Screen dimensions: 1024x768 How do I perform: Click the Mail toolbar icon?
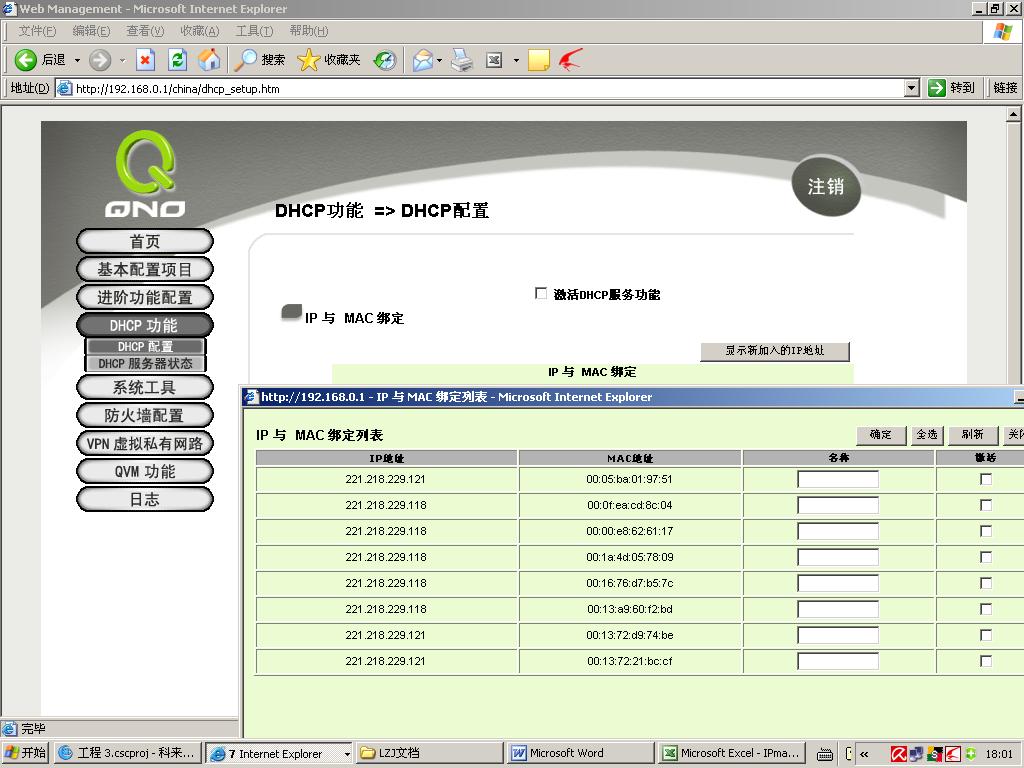pyautogui.click(x=422, y=60)
